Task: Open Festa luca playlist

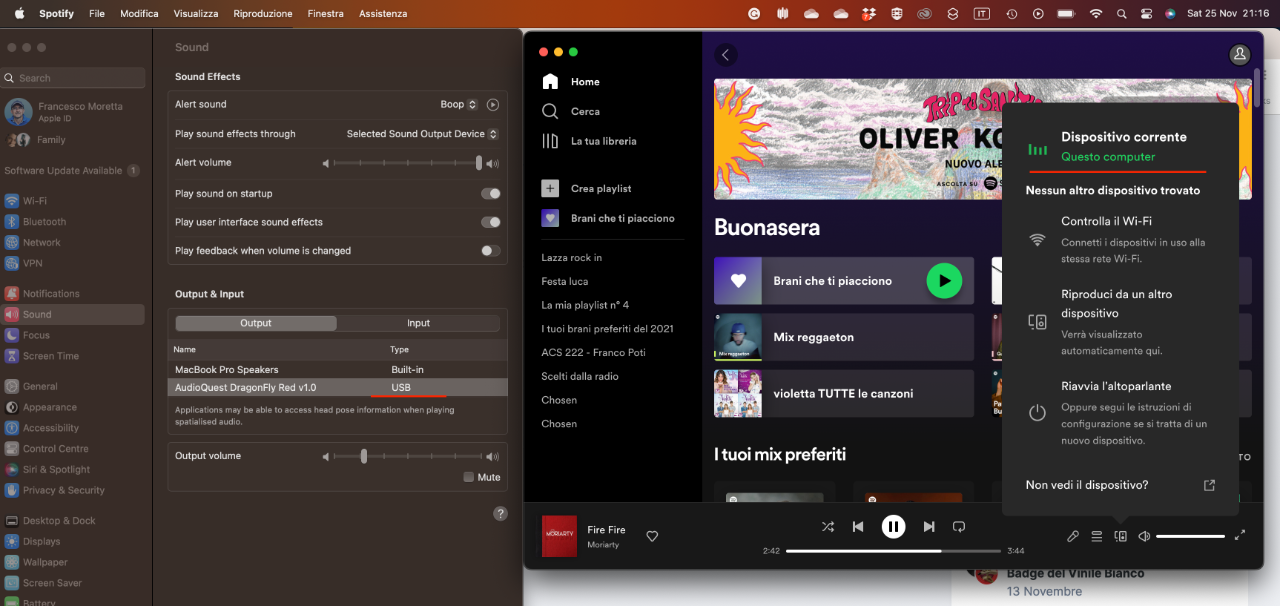Action: (x=565, y=281)
